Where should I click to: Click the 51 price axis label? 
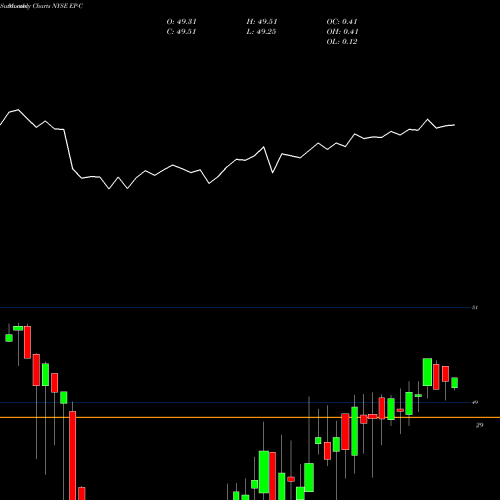click(x=475, y=307)
